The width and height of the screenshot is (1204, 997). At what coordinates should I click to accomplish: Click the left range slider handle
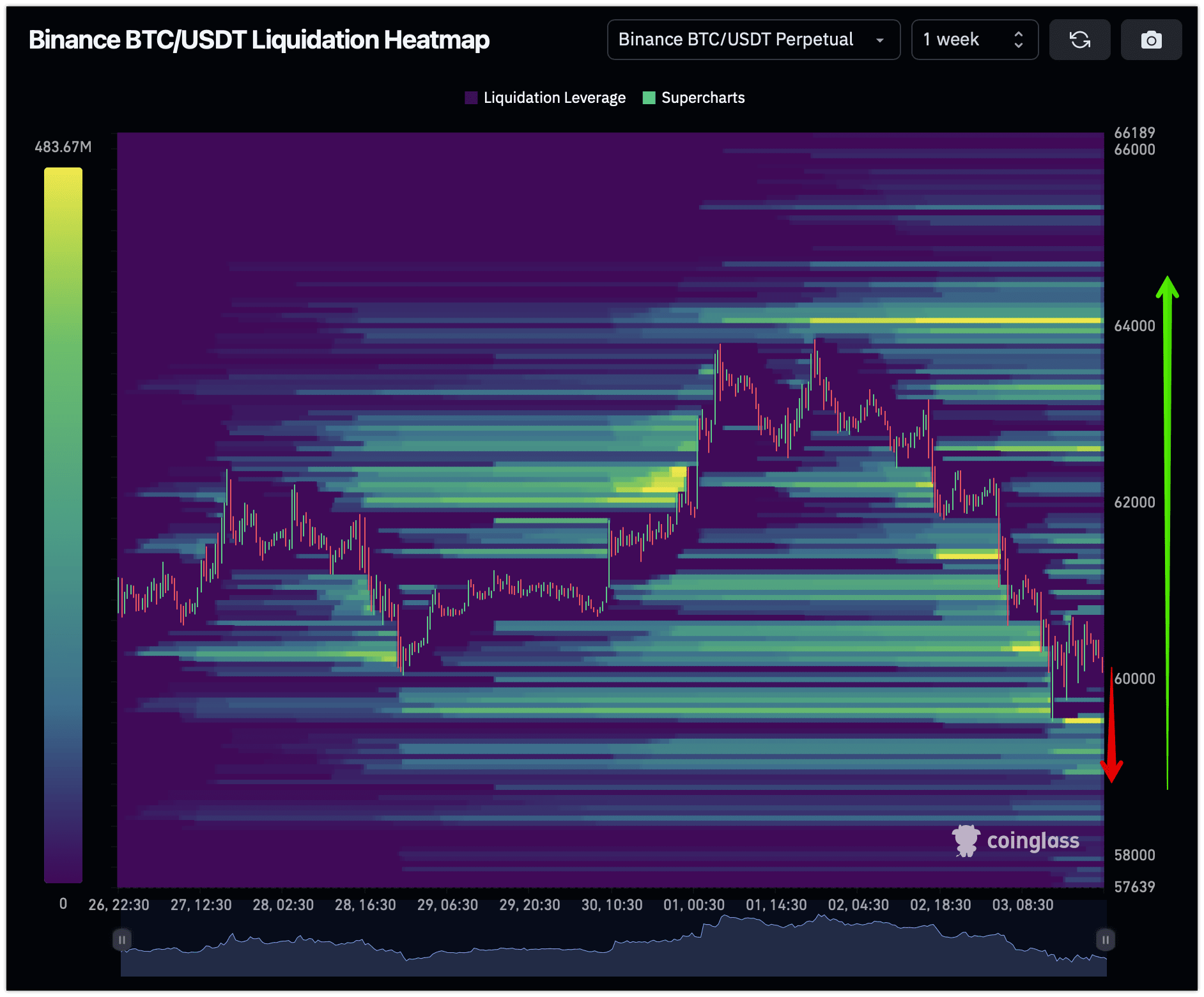[x=121, y=939]
